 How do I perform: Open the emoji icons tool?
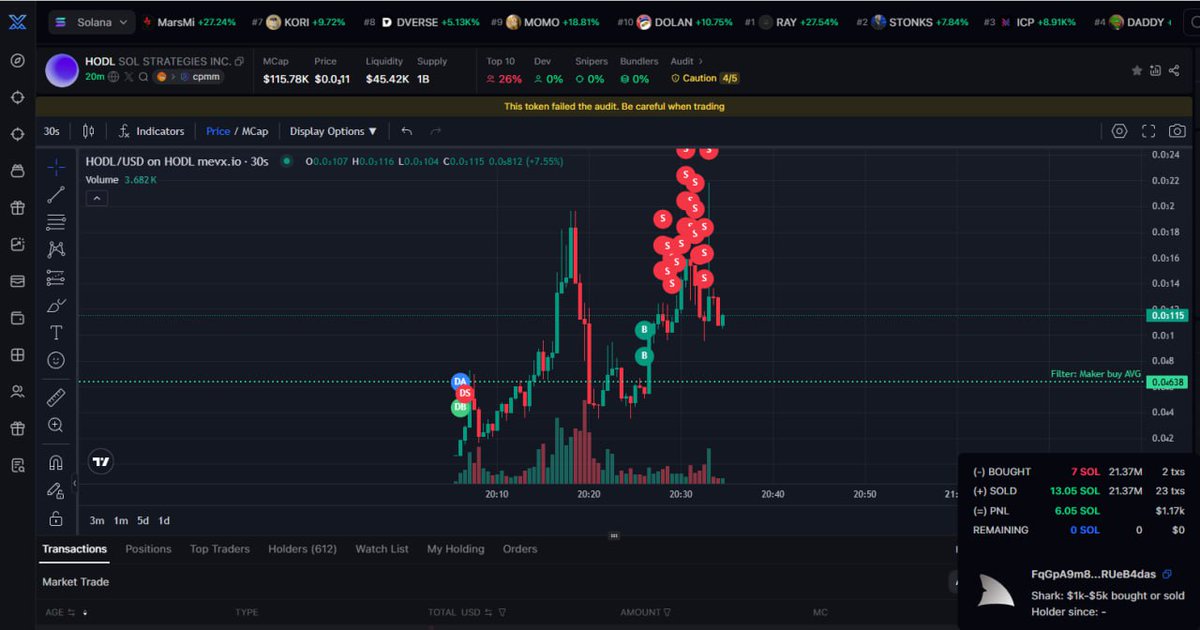pos(56,360)
